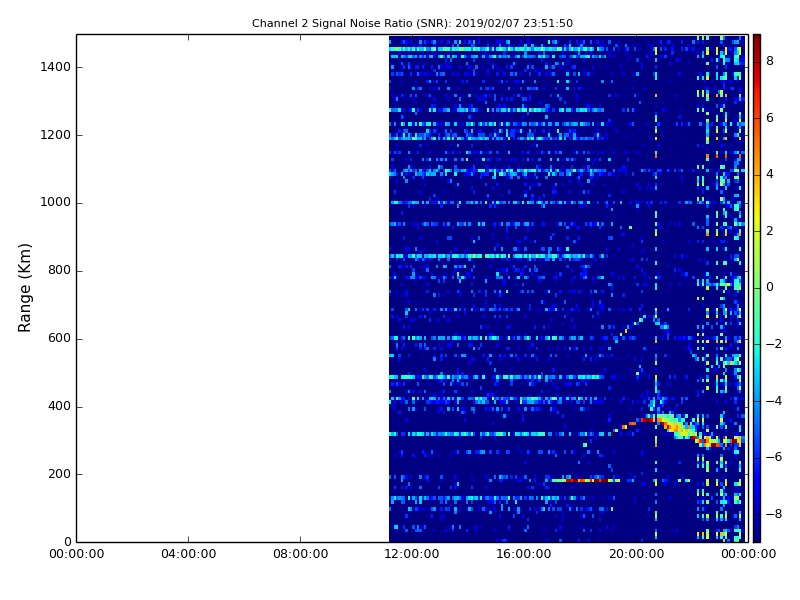Click the y-axis tick label 800
800x600 pixels.
59,270
